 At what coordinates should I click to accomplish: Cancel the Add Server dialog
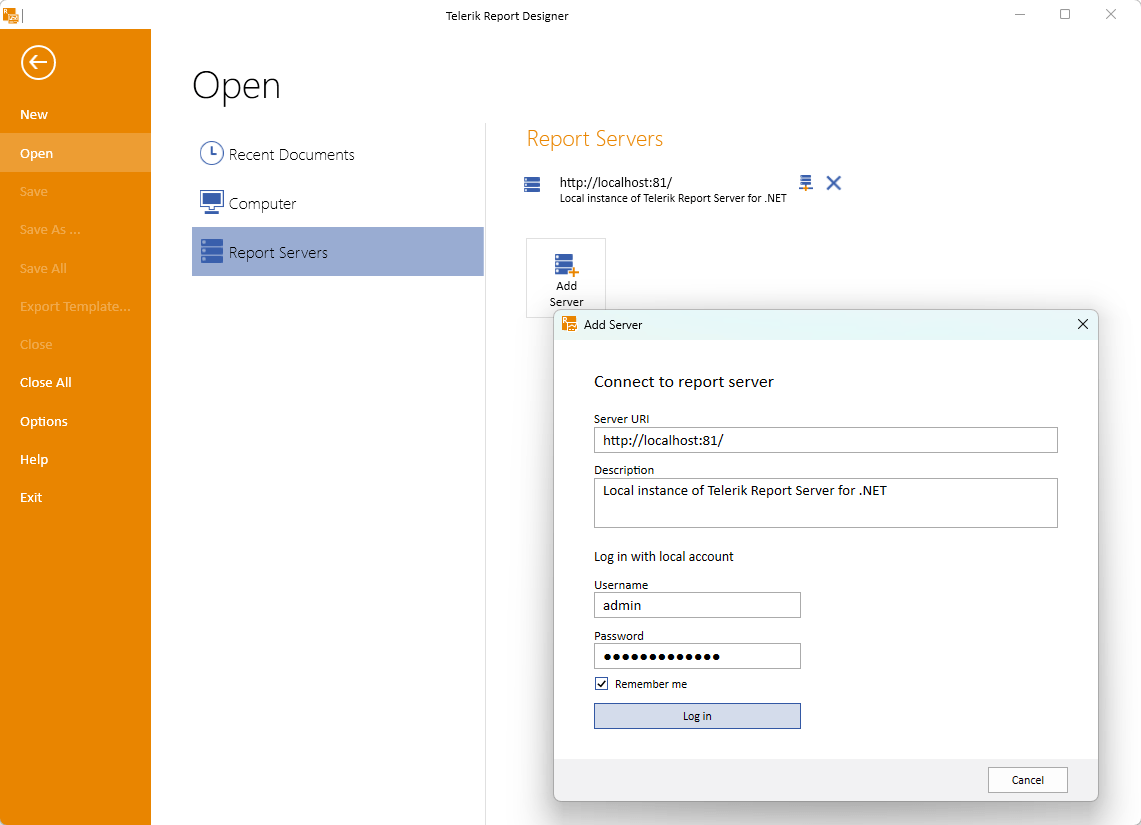(1027, 780)
